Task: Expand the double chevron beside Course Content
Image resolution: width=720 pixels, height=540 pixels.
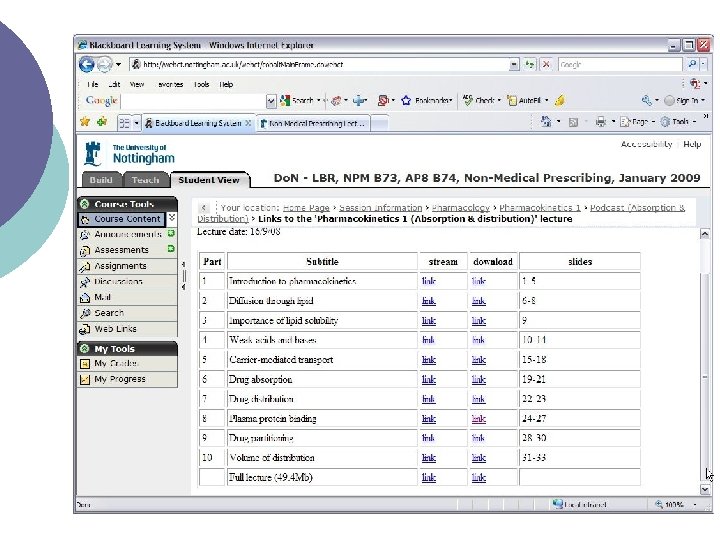Action: point(172,218)
